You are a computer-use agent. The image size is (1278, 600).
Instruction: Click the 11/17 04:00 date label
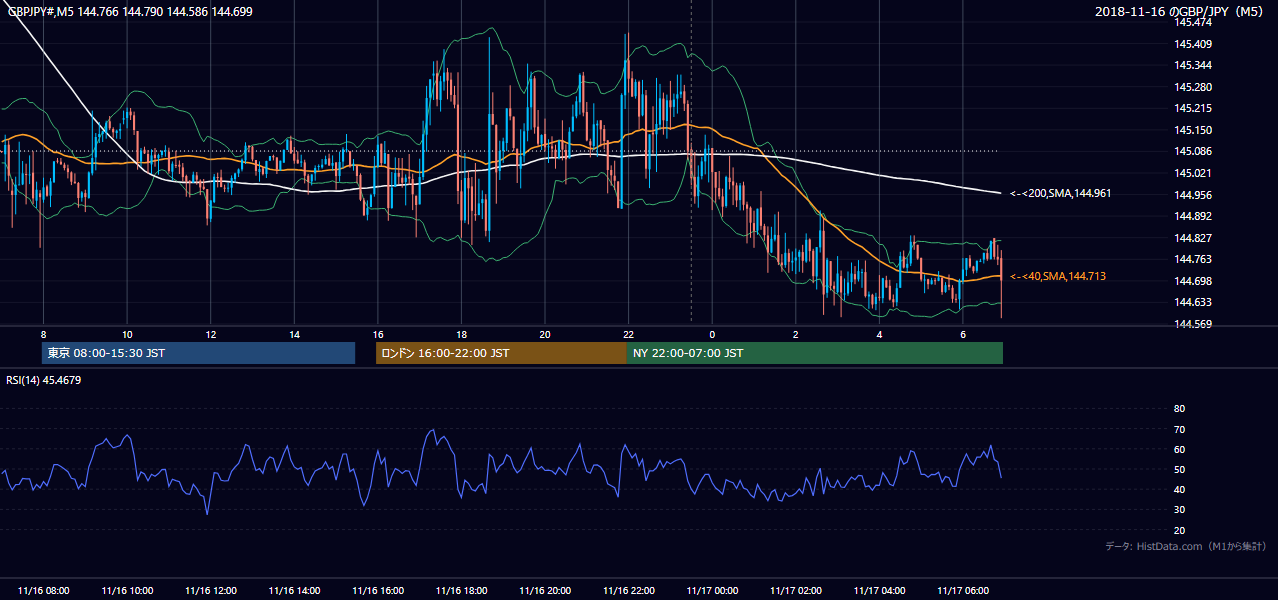[879, 591]
